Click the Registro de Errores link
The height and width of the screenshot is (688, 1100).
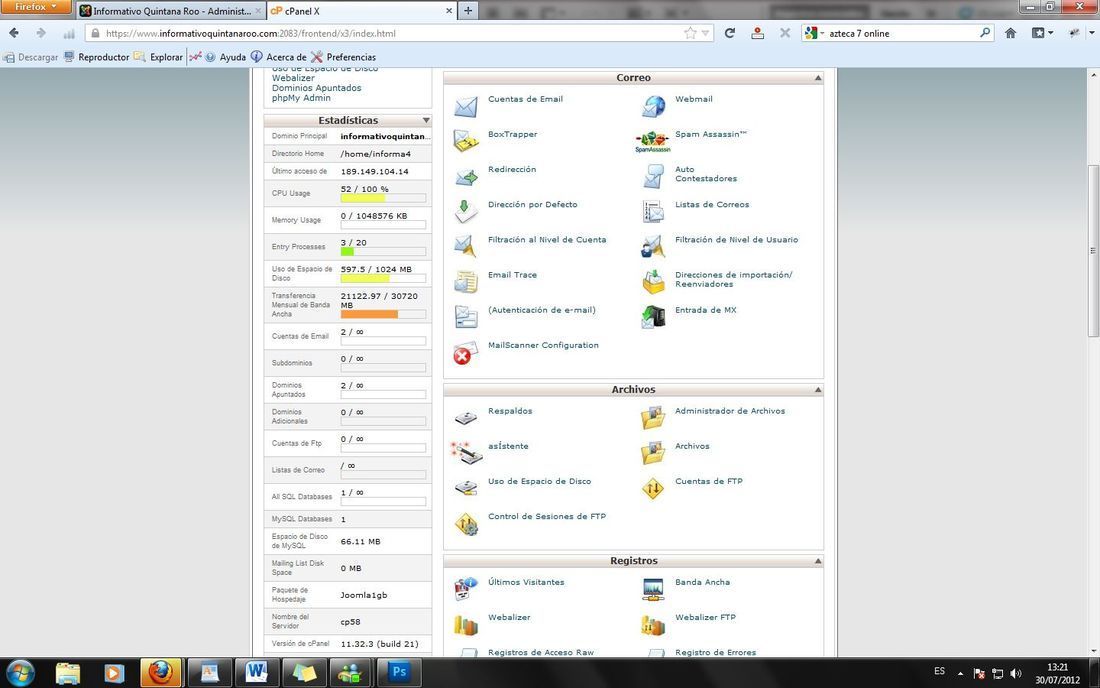716,652
